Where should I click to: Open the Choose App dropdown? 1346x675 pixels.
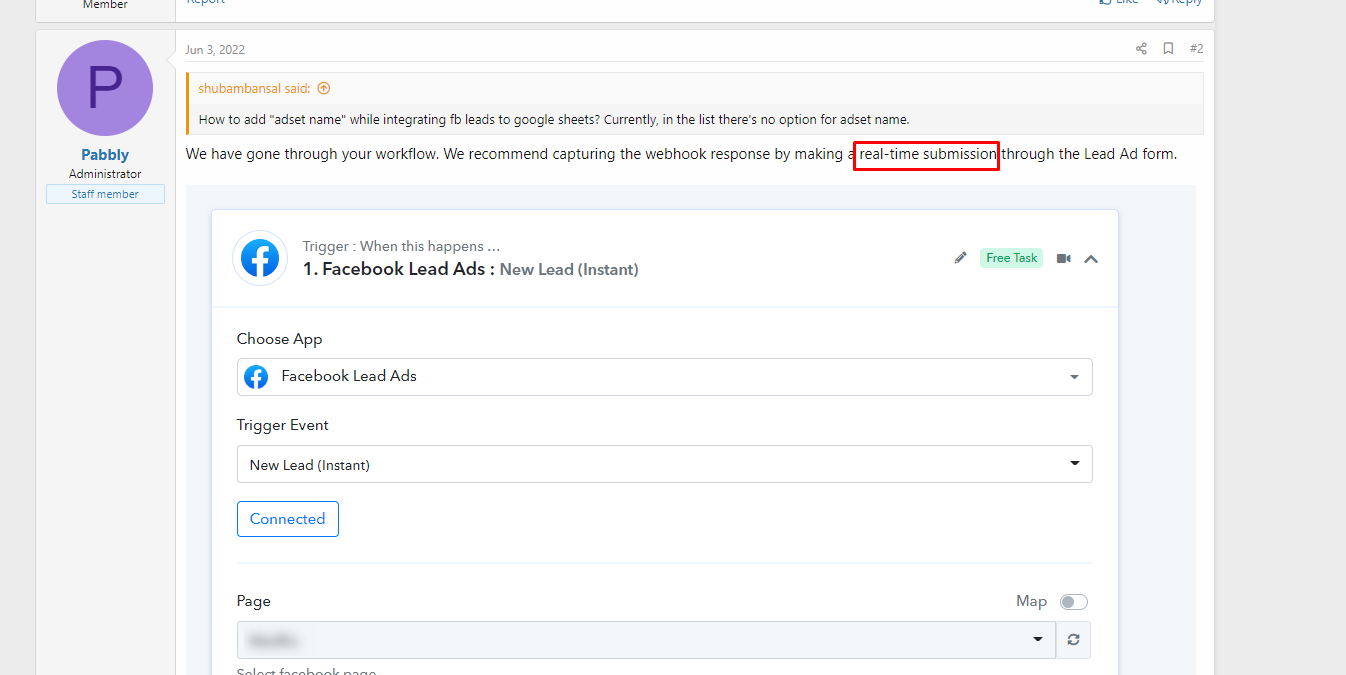664,377
